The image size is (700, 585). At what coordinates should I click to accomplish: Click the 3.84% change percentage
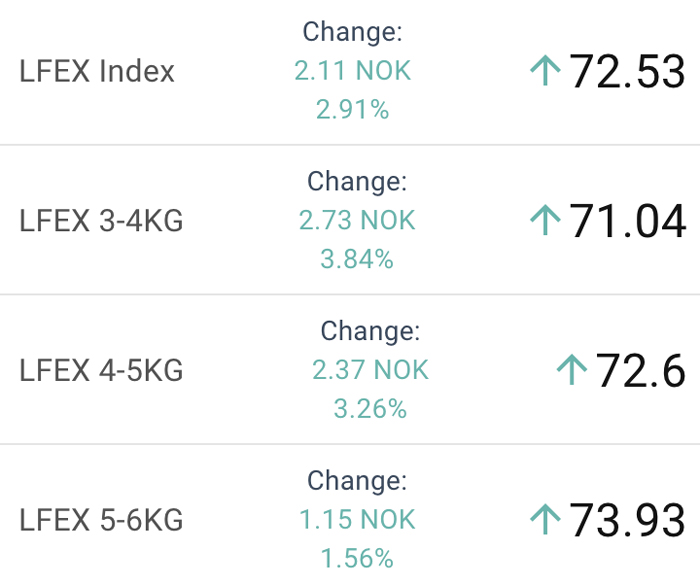click(x=357, y=259)
